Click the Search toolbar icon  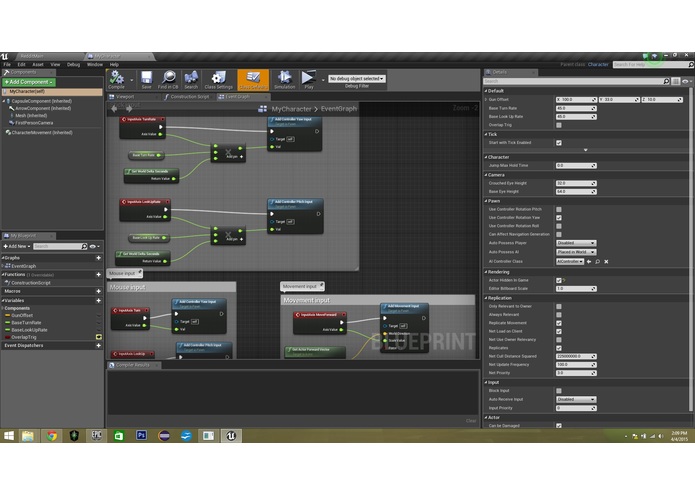[191, 80]
